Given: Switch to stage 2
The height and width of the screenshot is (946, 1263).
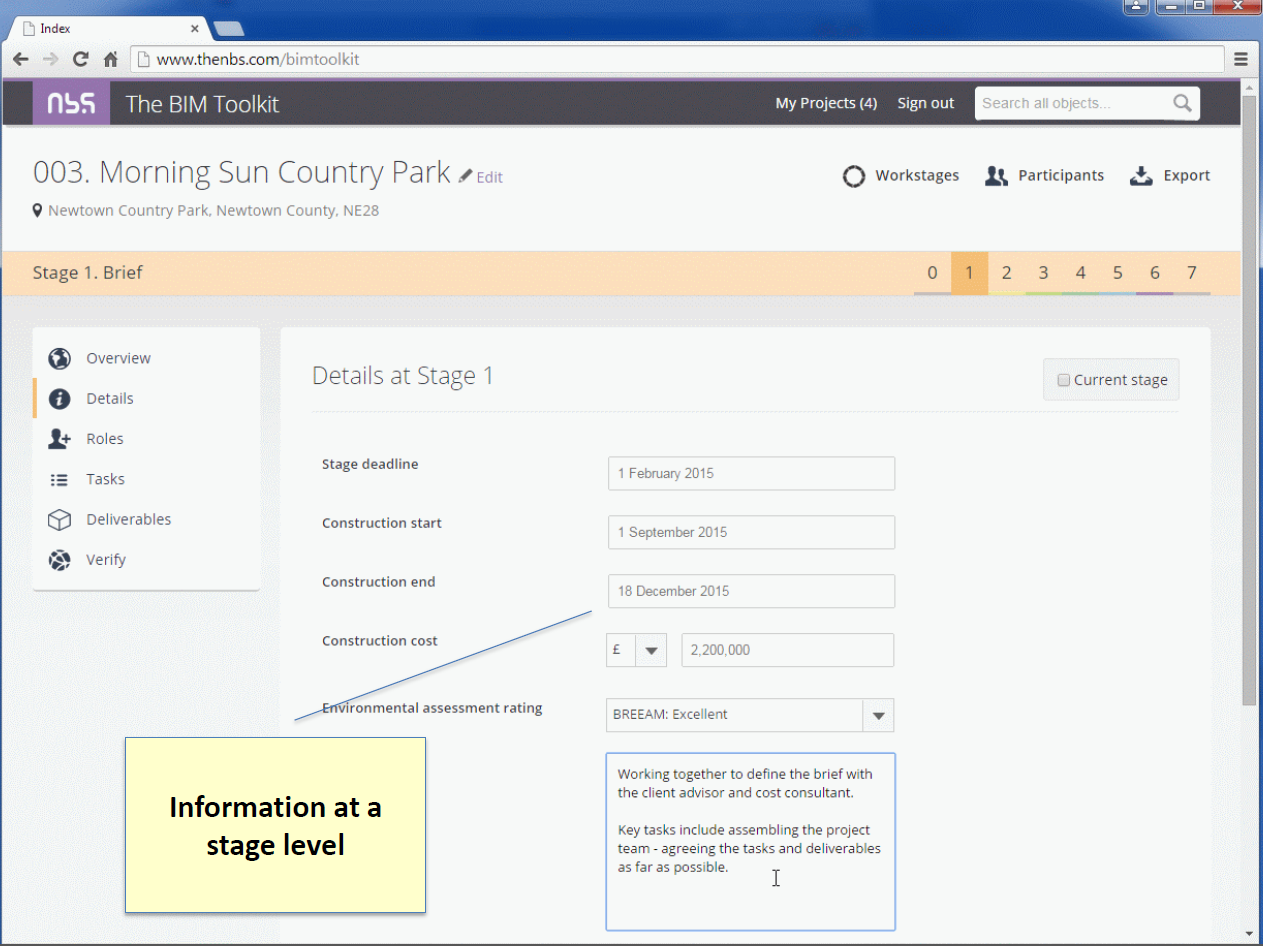Looking at the screenshot, I should 1006,273.
